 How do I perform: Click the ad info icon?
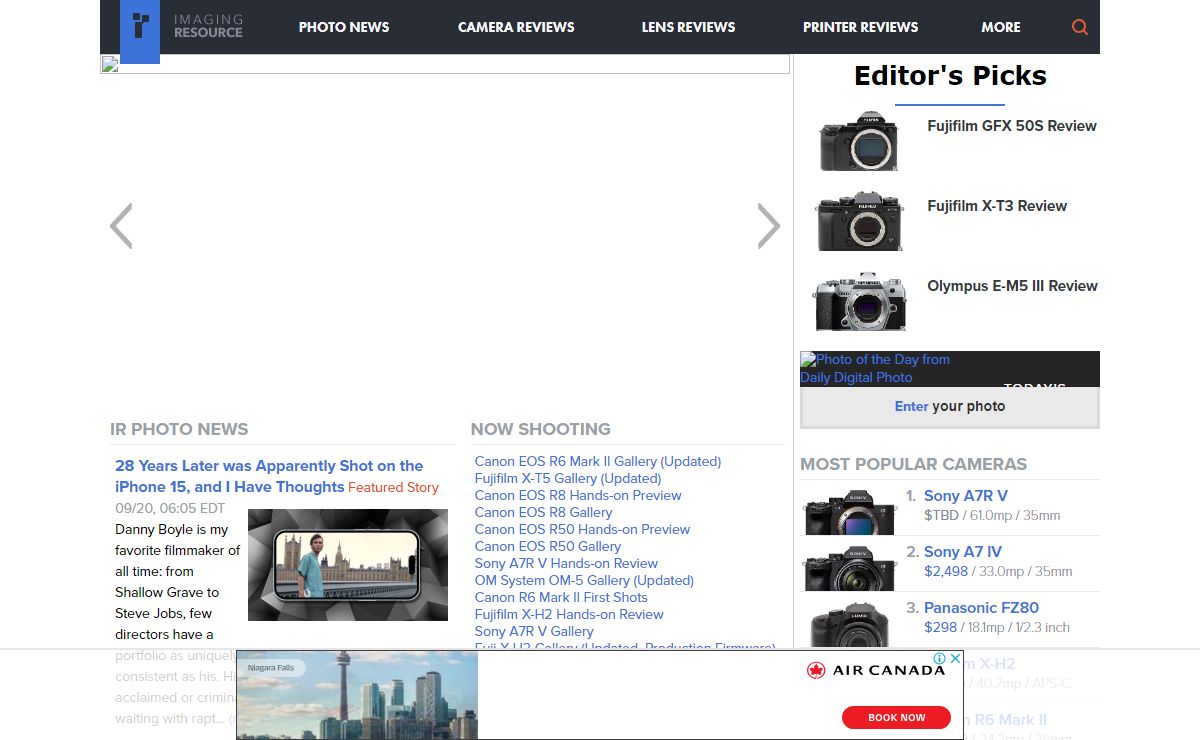[x=940, y=659]
